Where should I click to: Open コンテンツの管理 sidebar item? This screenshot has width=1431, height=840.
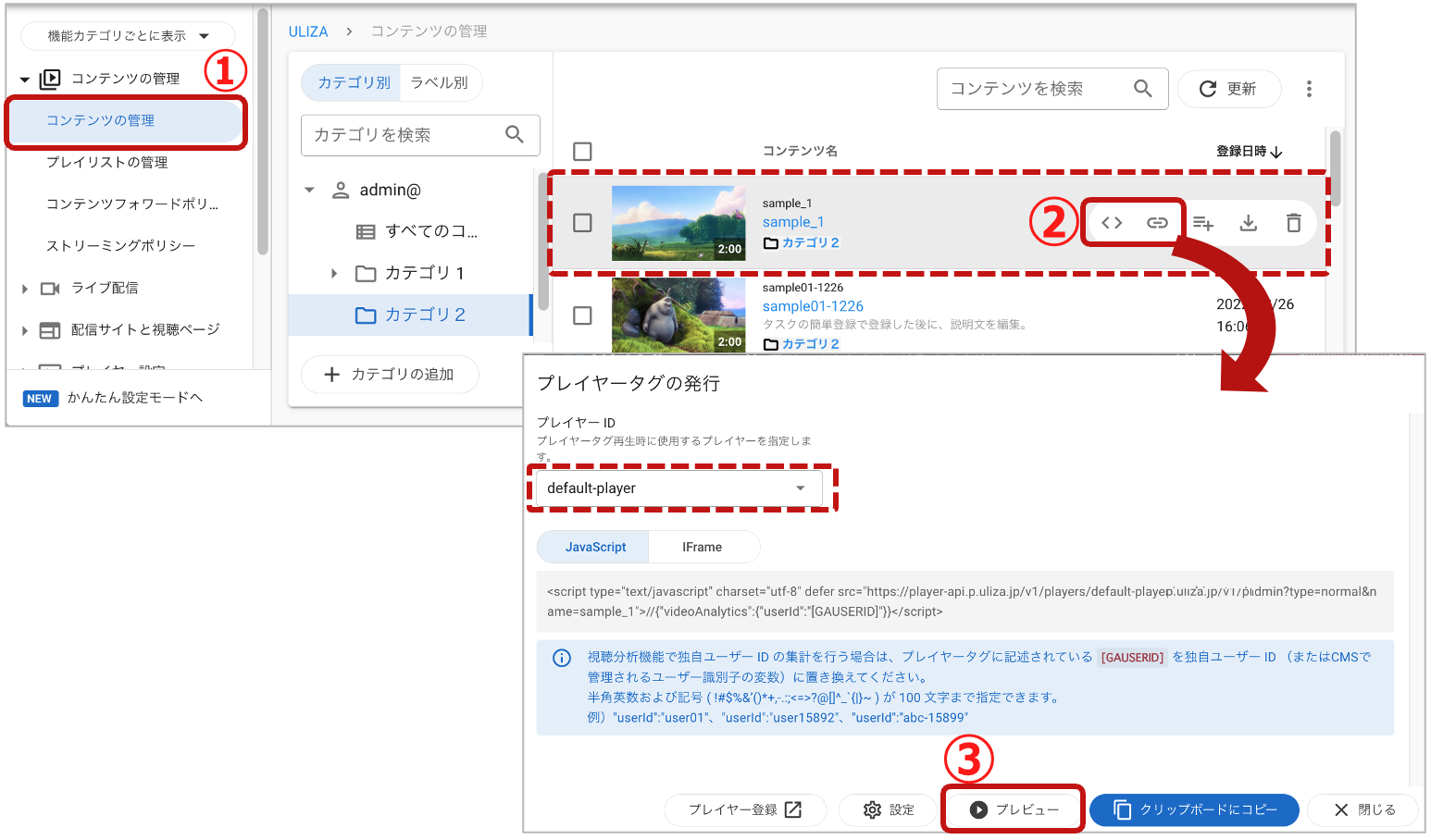pos(126,121)
